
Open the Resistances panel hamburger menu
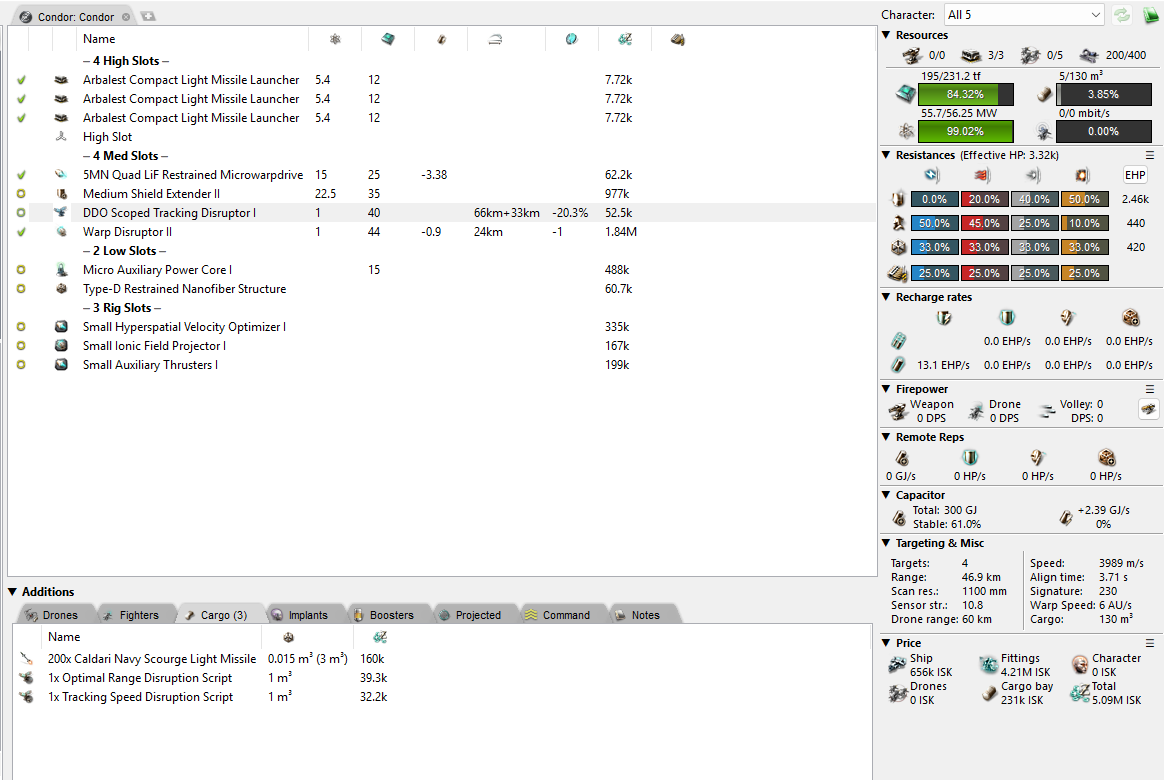point(1150,156)
